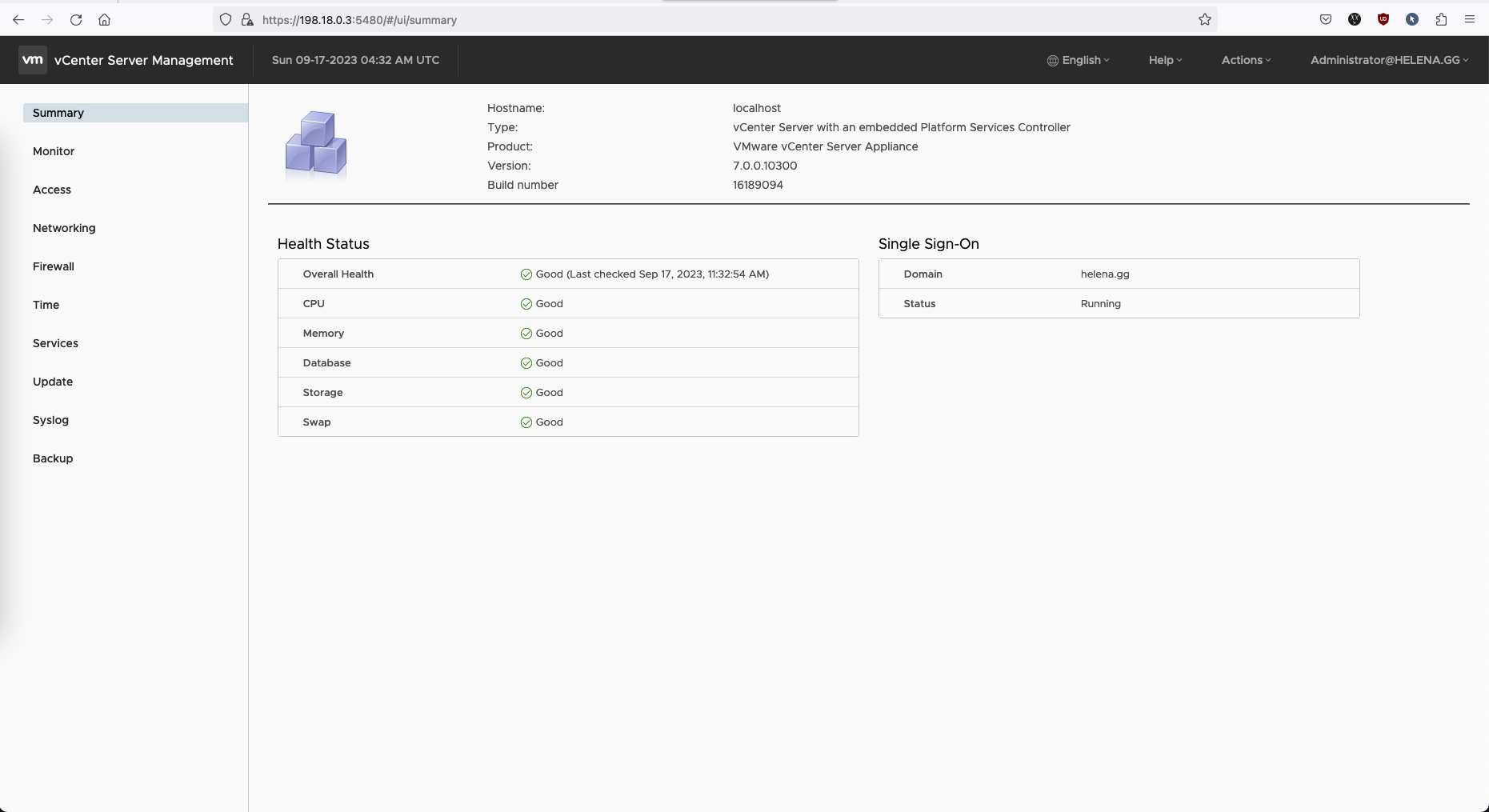Open the Help dropdown menu
This screenshot has height=812, width=1489.
[1165, 60]
